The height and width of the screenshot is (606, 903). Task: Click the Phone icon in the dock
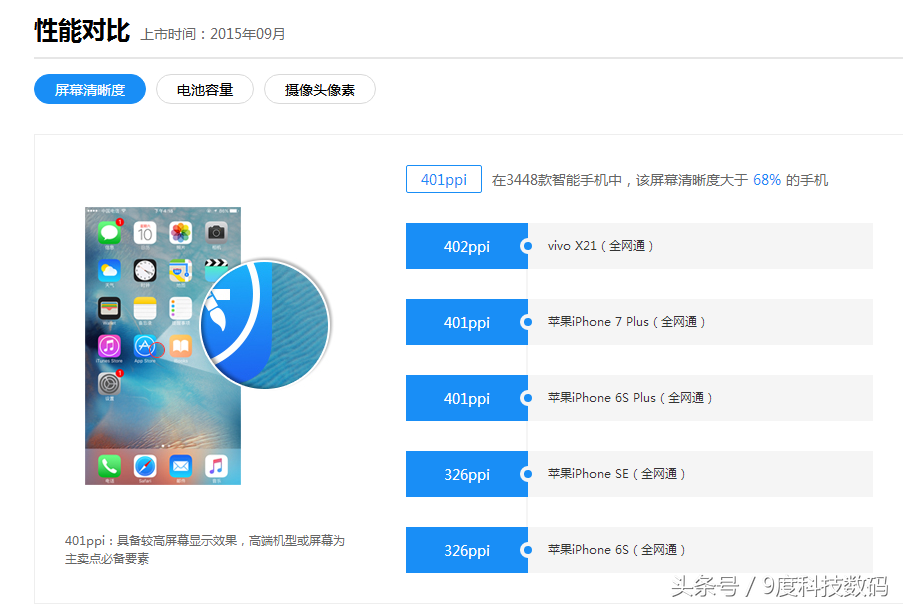click(109, 465)
